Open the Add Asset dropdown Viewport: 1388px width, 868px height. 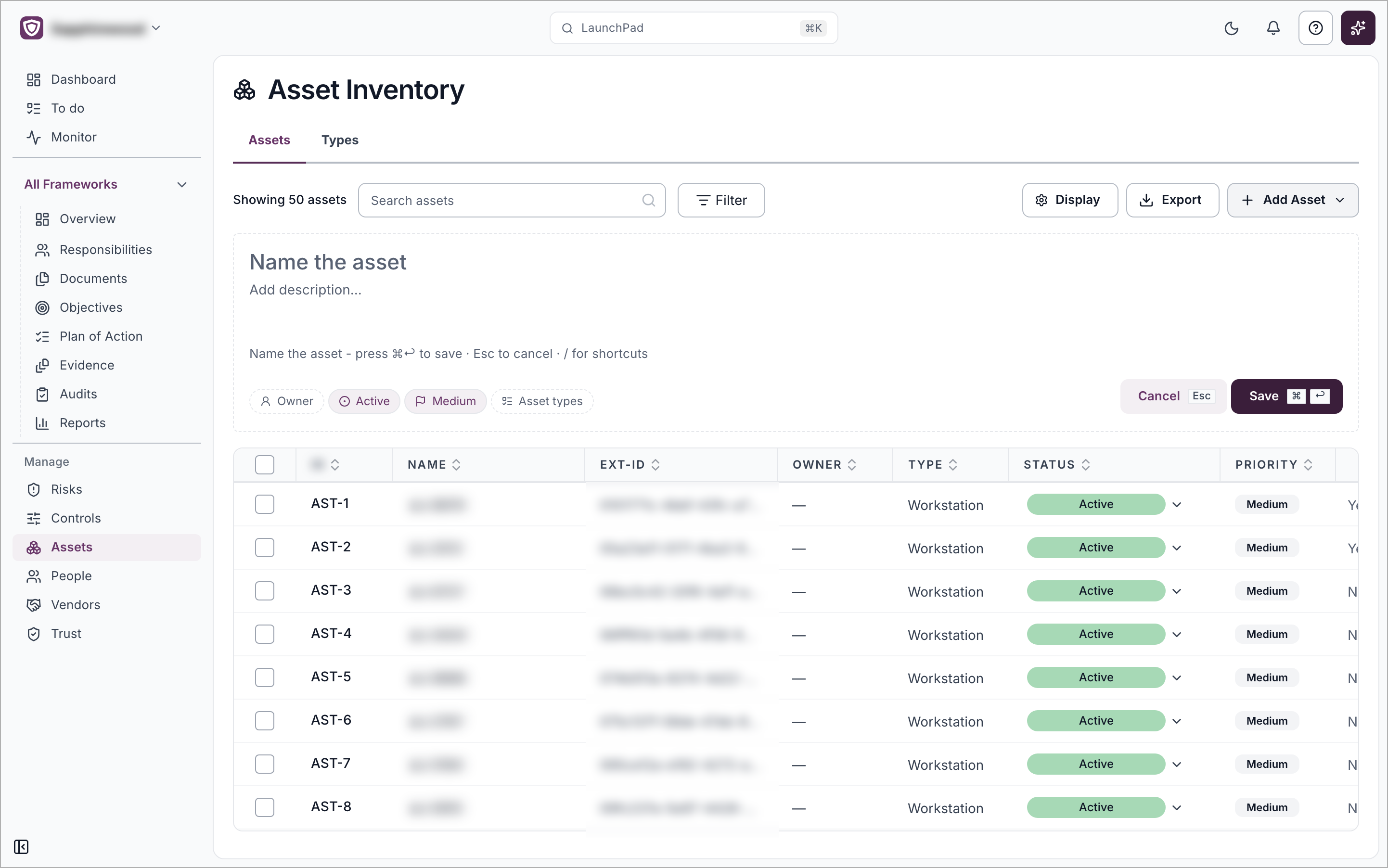click(1293, 200)
